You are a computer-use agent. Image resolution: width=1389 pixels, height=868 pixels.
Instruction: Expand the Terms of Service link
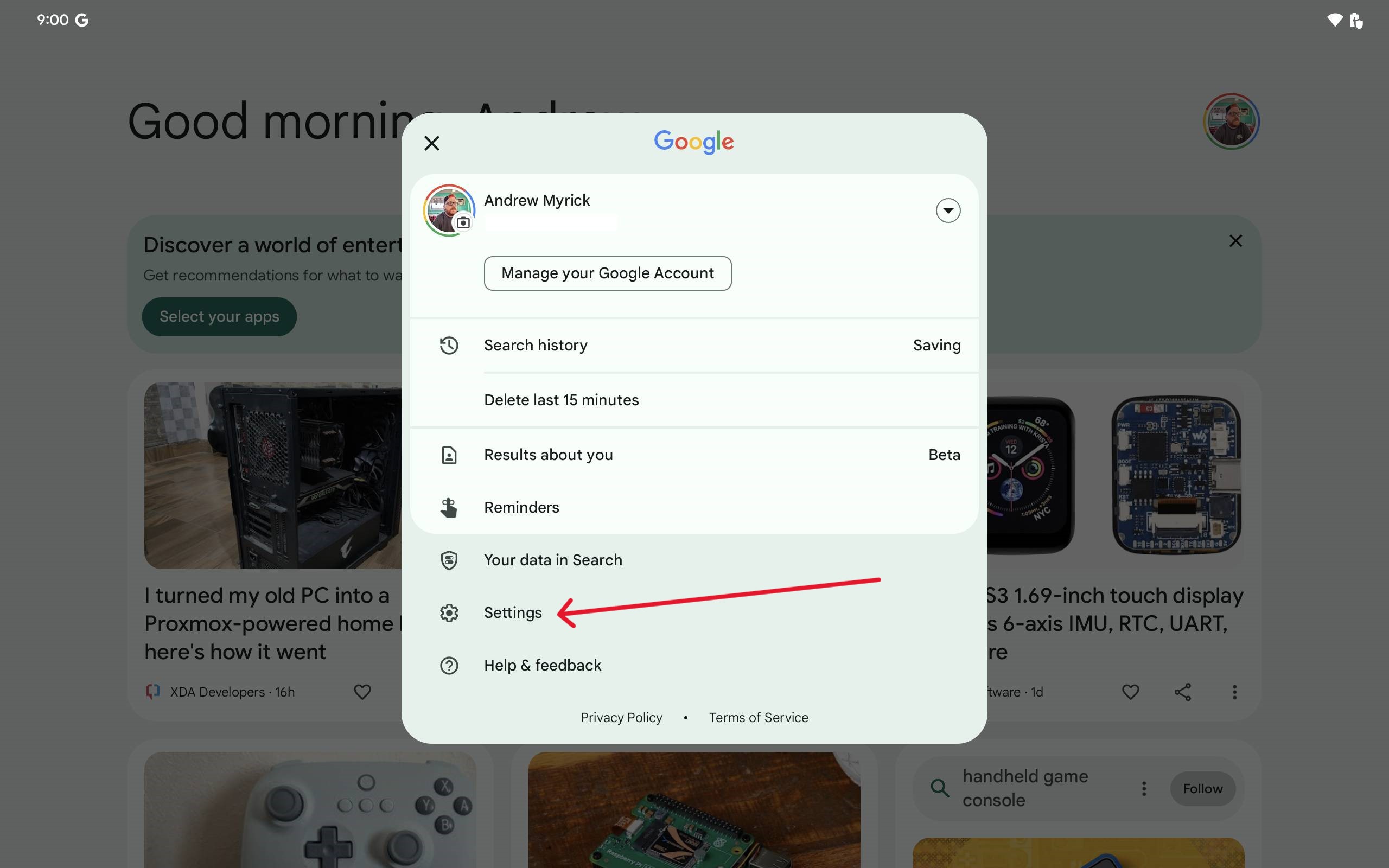coord(759,717)
